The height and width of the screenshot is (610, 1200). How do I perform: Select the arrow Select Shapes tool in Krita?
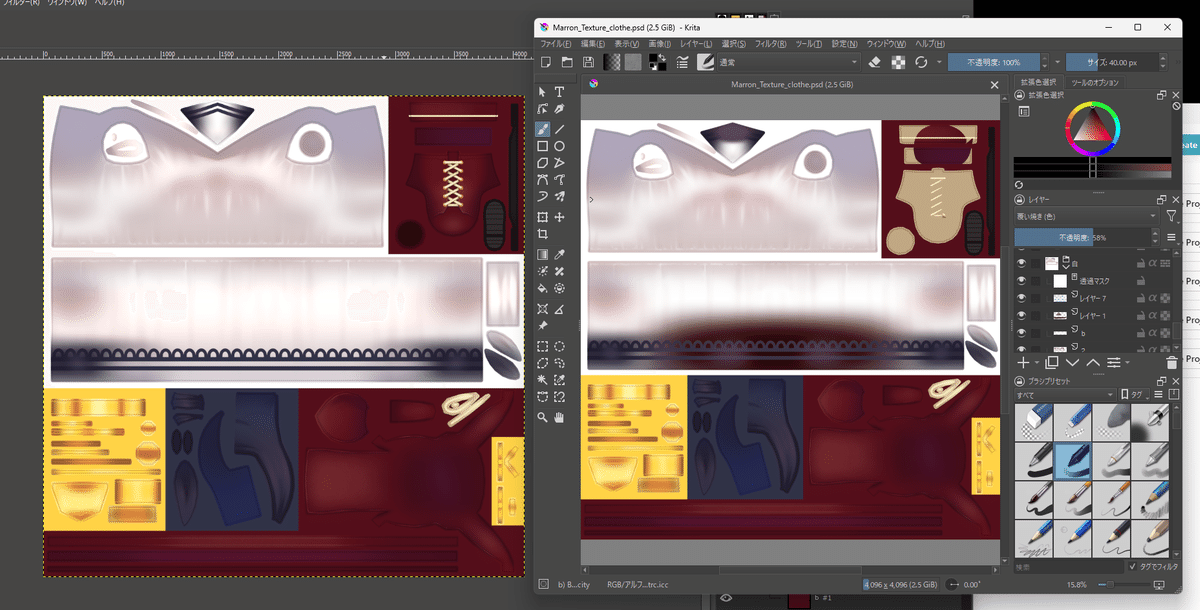(542, 92)
